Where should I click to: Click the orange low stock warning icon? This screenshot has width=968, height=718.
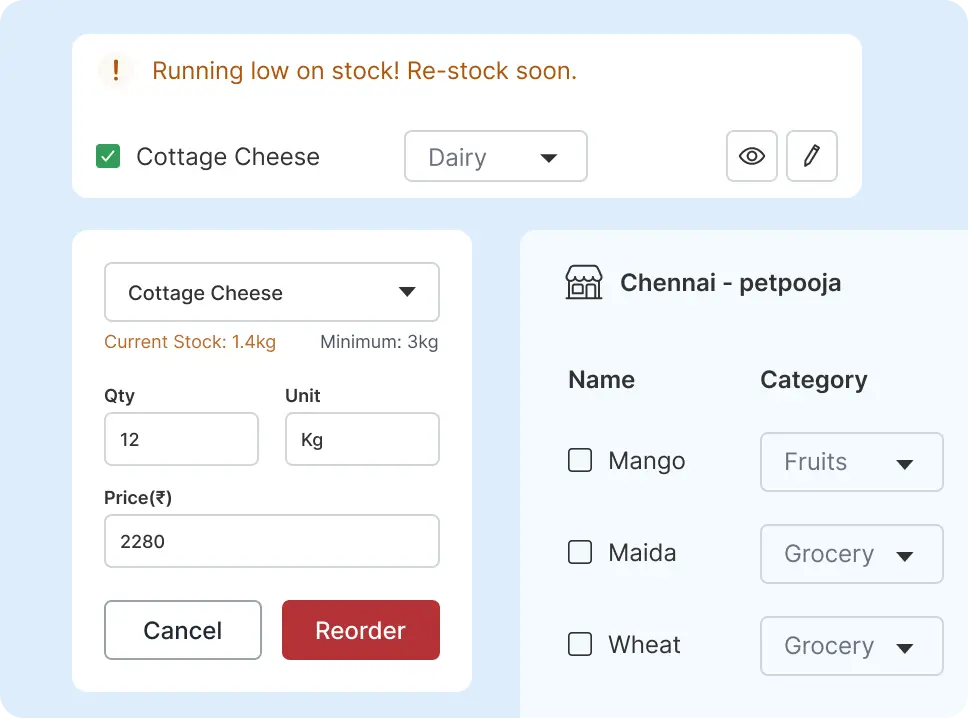(117, 71)
